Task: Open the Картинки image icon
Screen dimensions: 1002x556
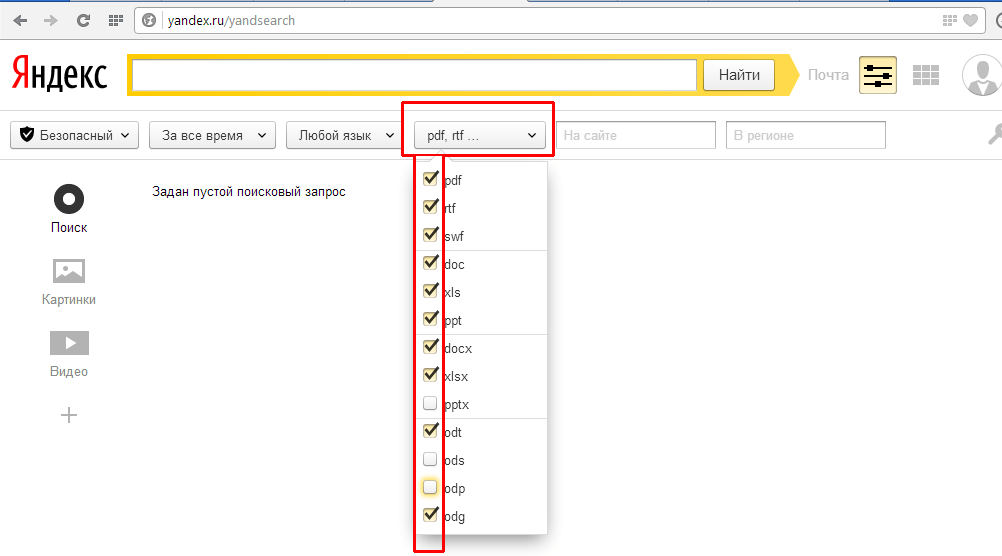Action: [69, 271]
